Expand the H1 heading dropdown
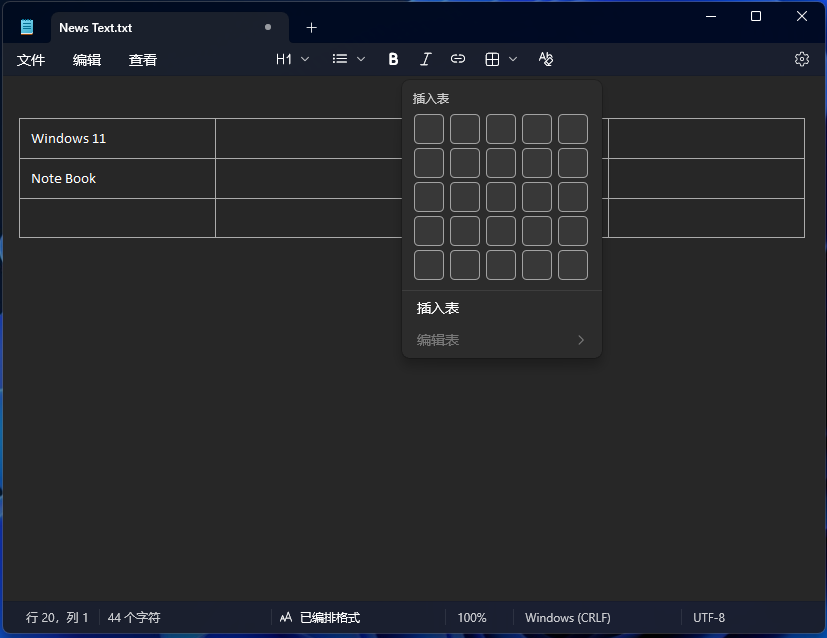The width and height of the screenshot is (827, 638). point(292,59)
